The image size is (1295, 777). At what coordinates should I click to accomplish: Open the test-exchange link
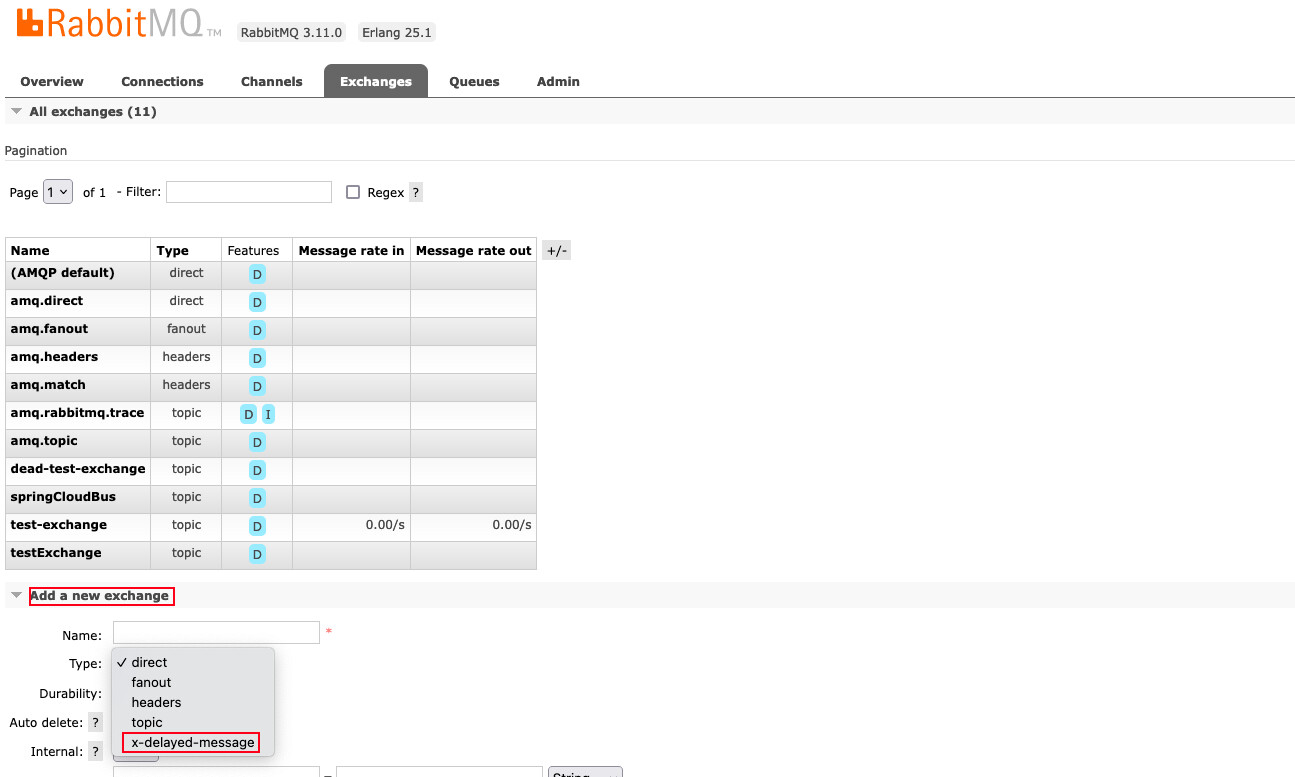[59, 525]
